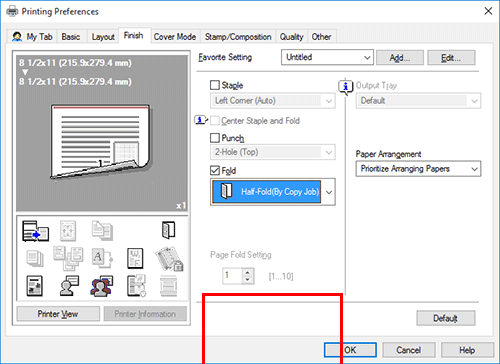Click the page preview thumbnail image
Image resolution: width=500 pixels, height=364 pixels.
(x=101, y=142)
